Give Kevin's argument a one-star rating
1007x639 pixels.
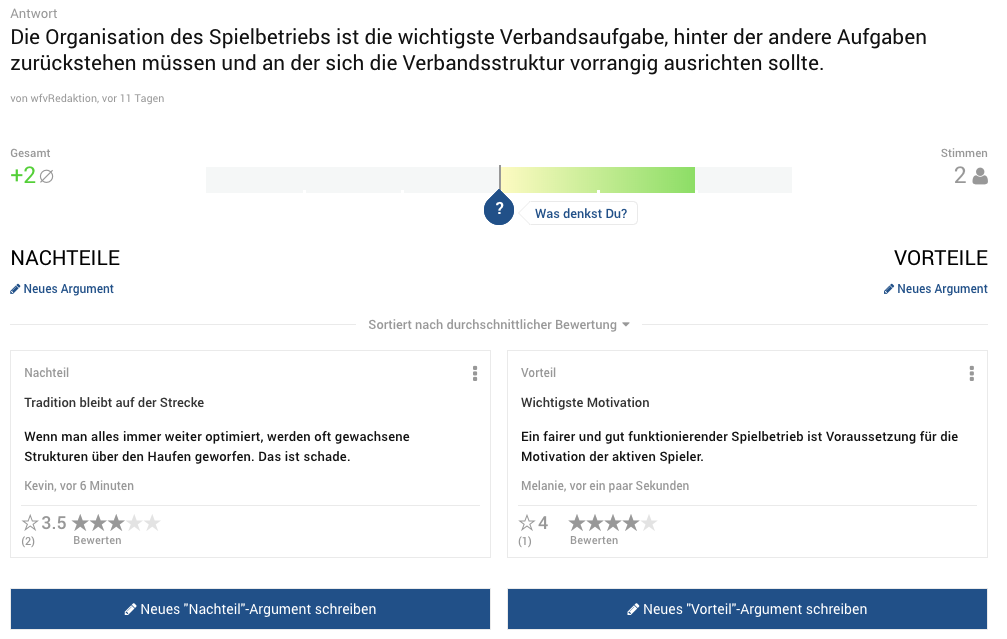pos(80,523)
